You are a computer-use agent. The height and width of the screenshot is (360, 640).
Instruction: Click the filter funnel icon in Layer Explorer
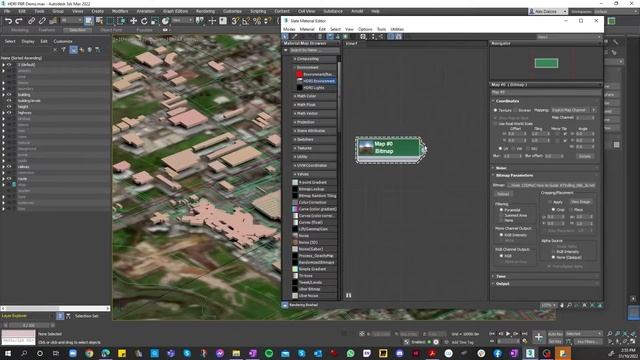pyautogui.click(x=64, y=50)
